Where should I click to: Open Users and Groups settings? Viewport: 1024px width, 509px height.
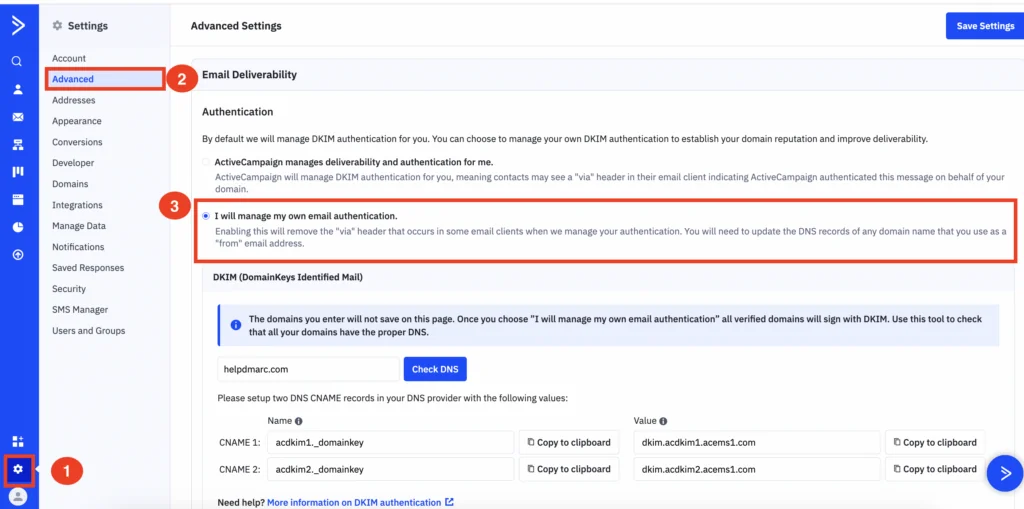click(x=89, y=331)
